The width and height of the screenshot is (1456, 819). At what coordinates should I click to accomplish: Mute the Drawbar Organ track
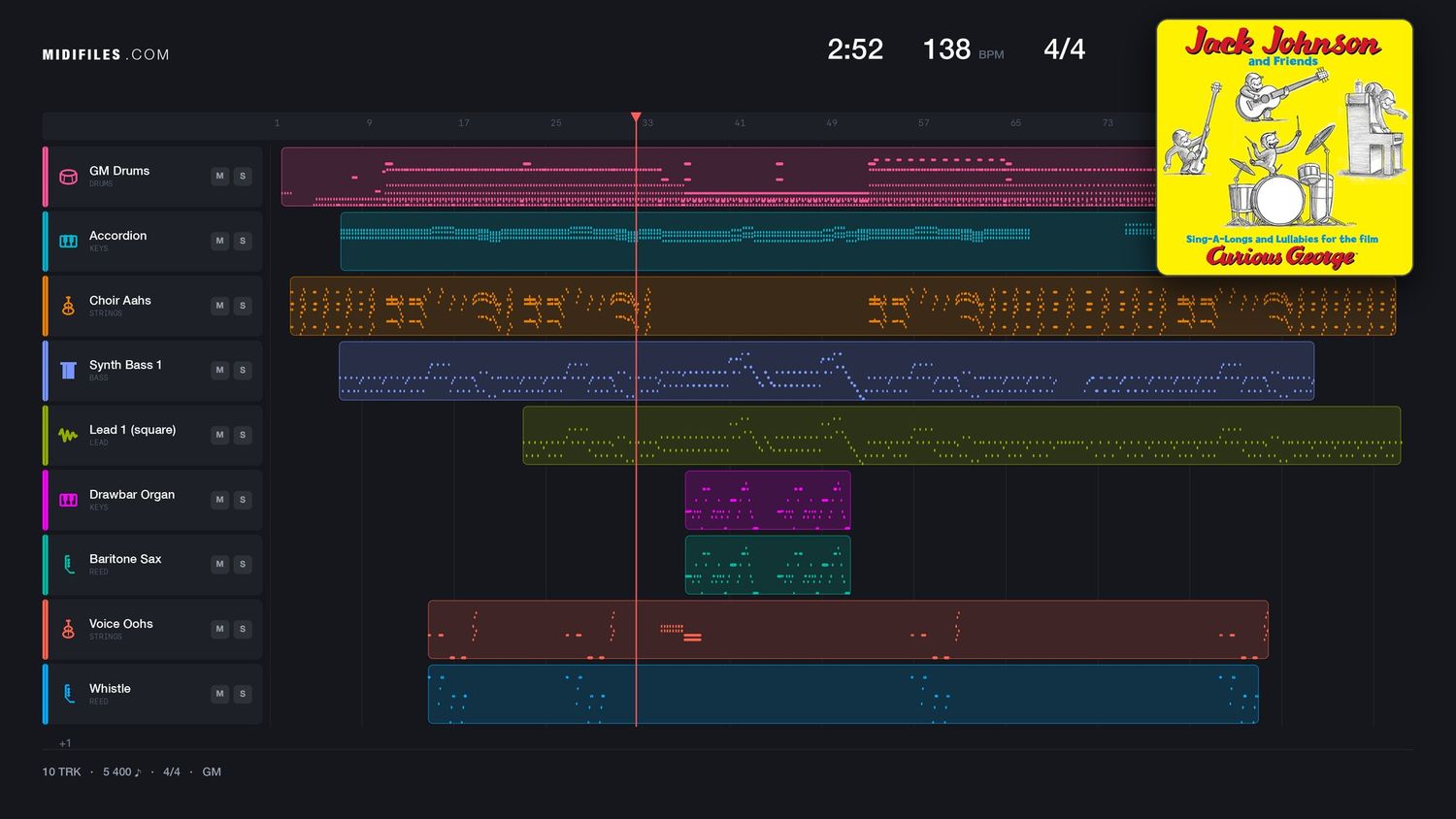click(x=220, y=500)
